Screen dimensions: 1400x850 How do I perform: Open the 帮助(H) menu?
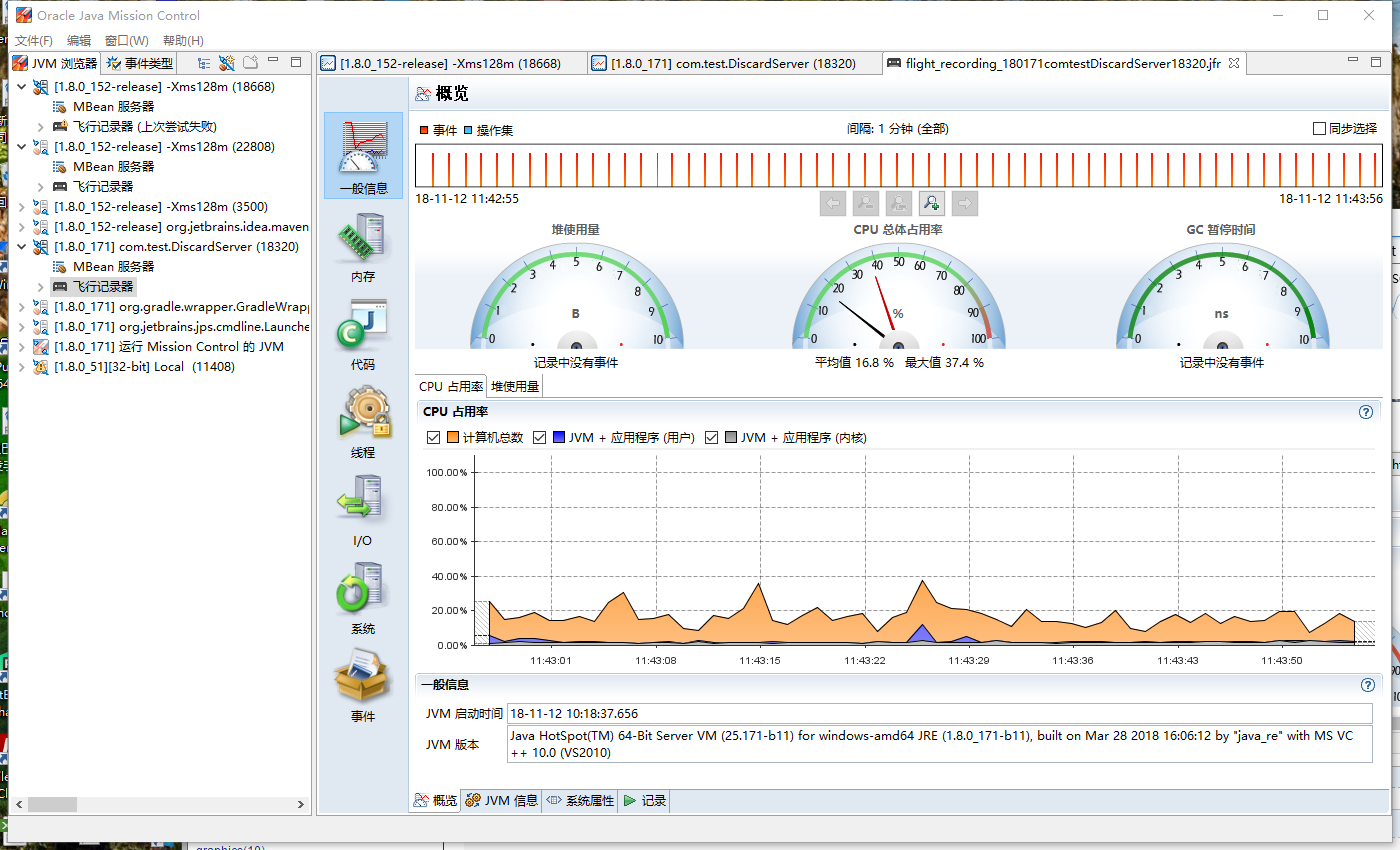pos(183,41)
